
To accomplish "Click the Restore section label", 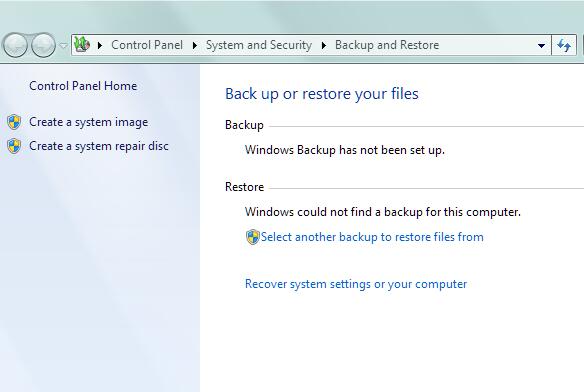I will coord(244,187).
